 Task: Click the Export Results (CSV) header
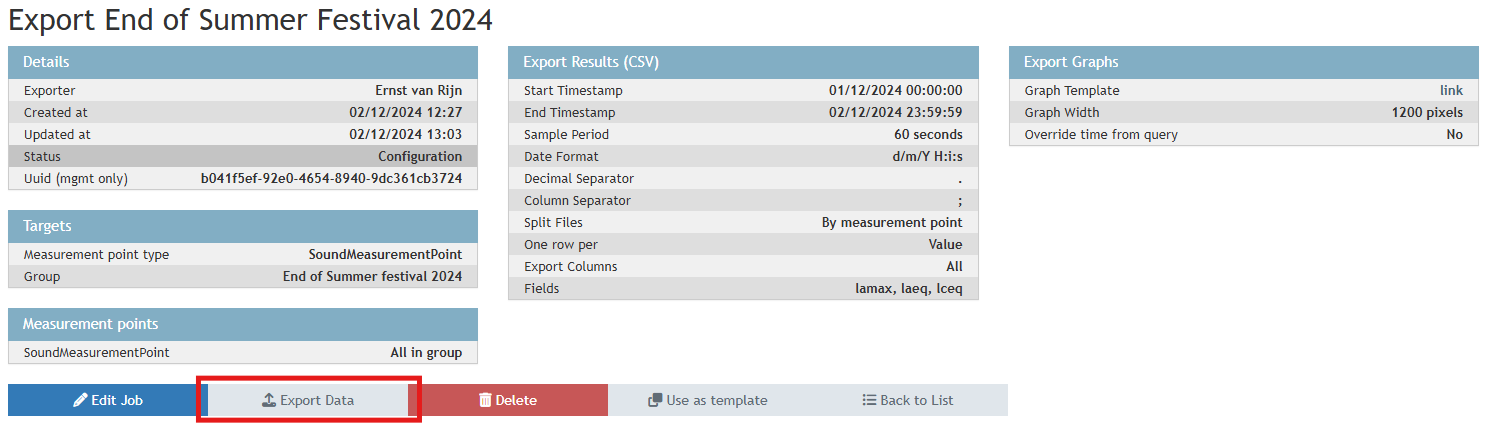pyautogui.click(x=743, y=62)
